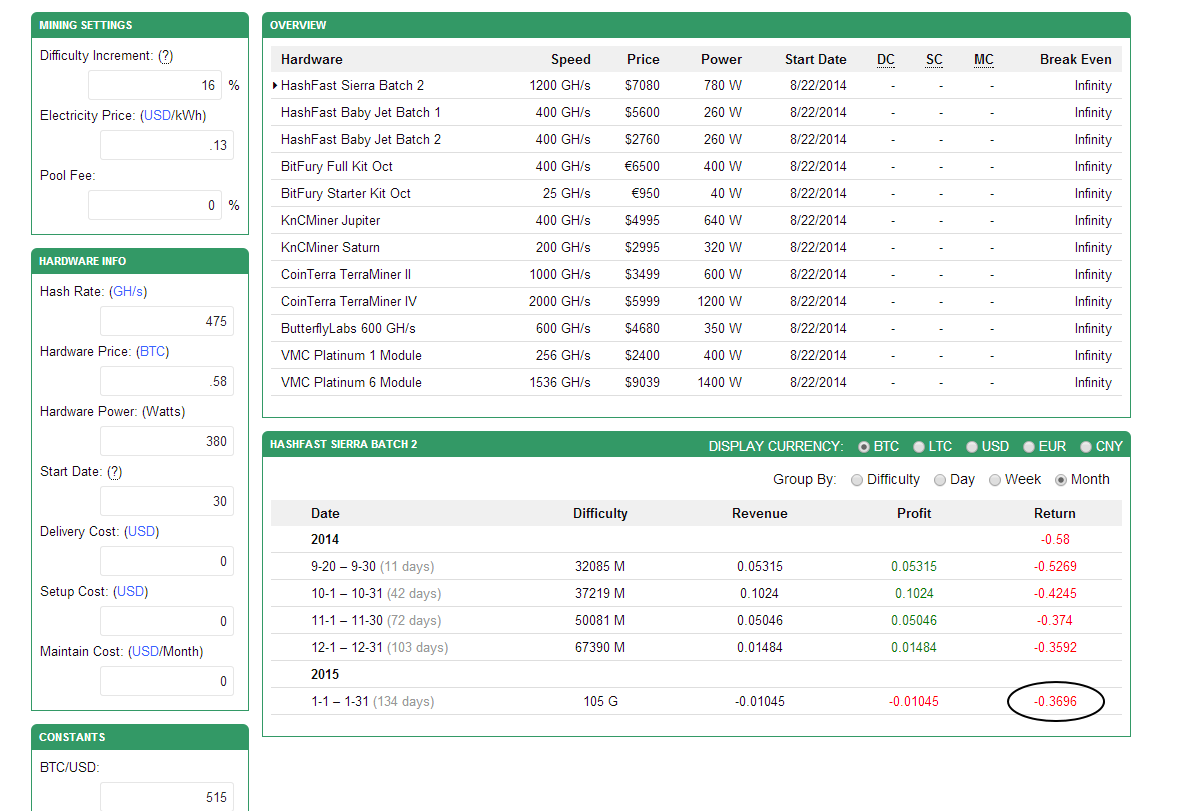Select EUR display currency
The image size is (1184, 811).
pos(1028,447)
